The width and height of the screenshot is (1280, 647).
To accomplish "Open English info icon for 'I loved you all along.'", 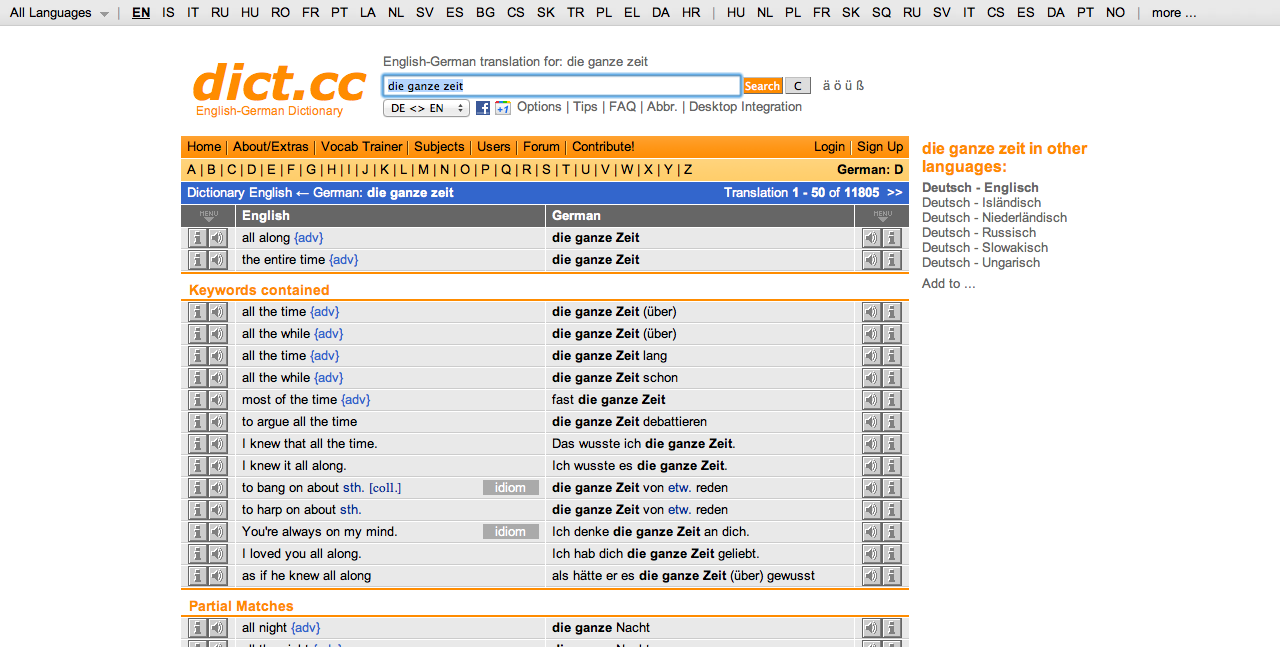I will [x=198, y=554].
